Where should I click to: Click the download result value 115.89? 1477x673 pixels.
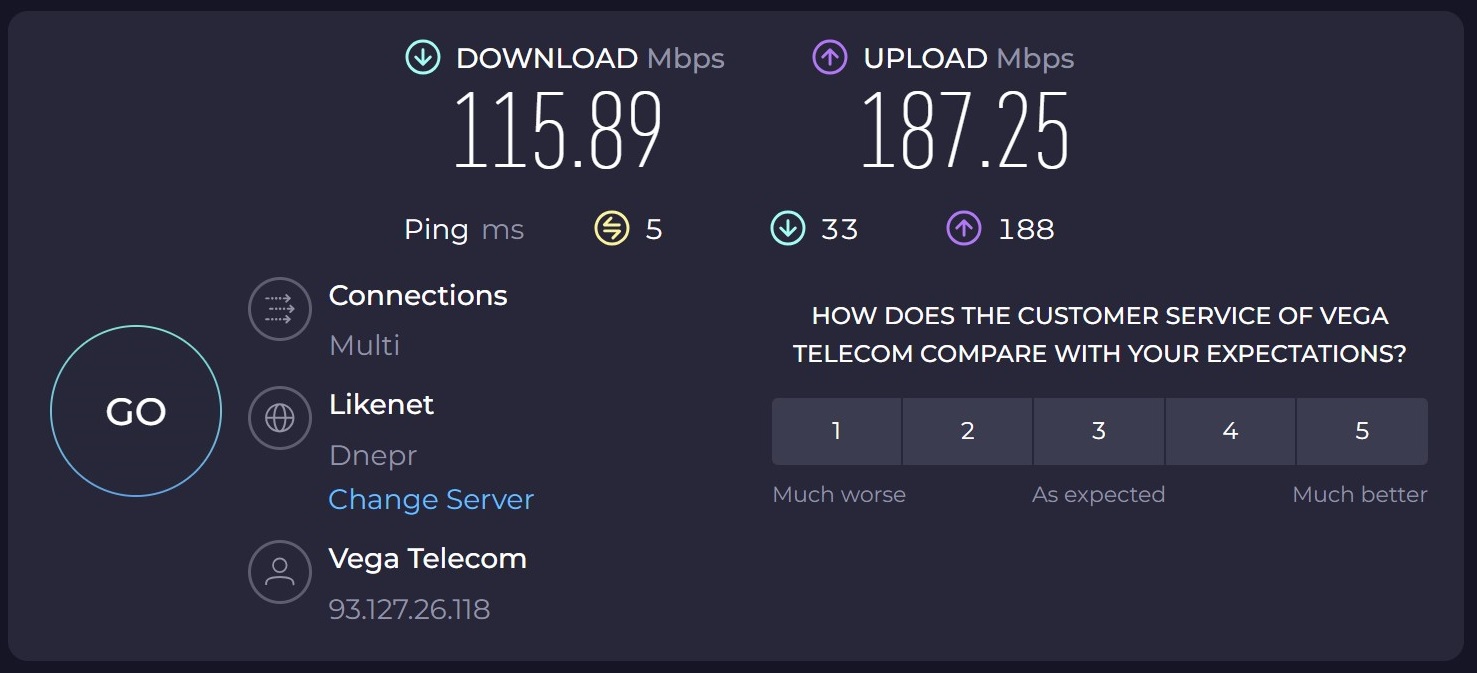click(x=558, y=131)
